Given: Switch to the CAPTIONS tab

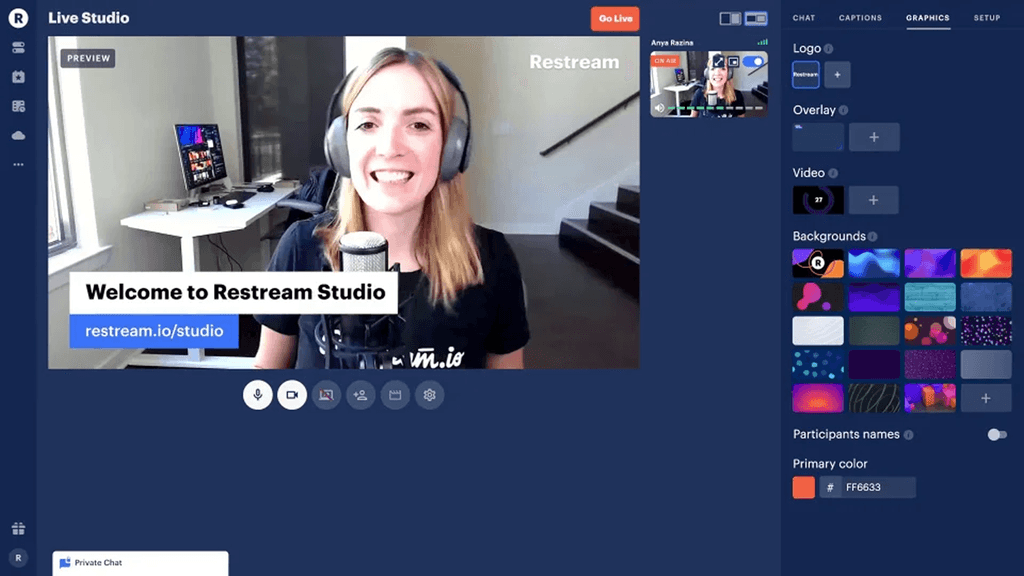Looking at the screenshot, I should [x=860, y=17].
